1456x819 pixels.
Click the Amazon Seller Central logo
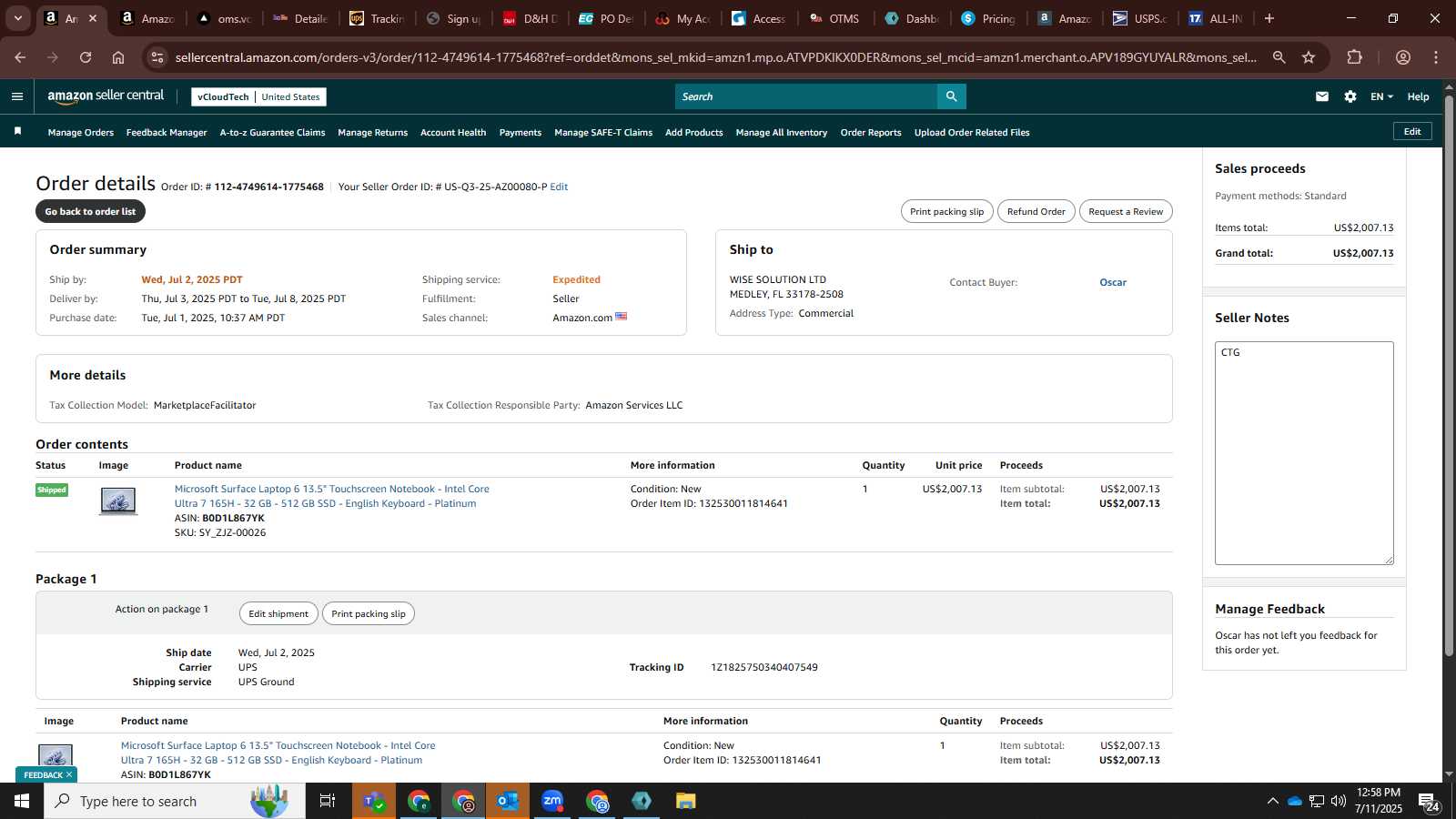106,96
